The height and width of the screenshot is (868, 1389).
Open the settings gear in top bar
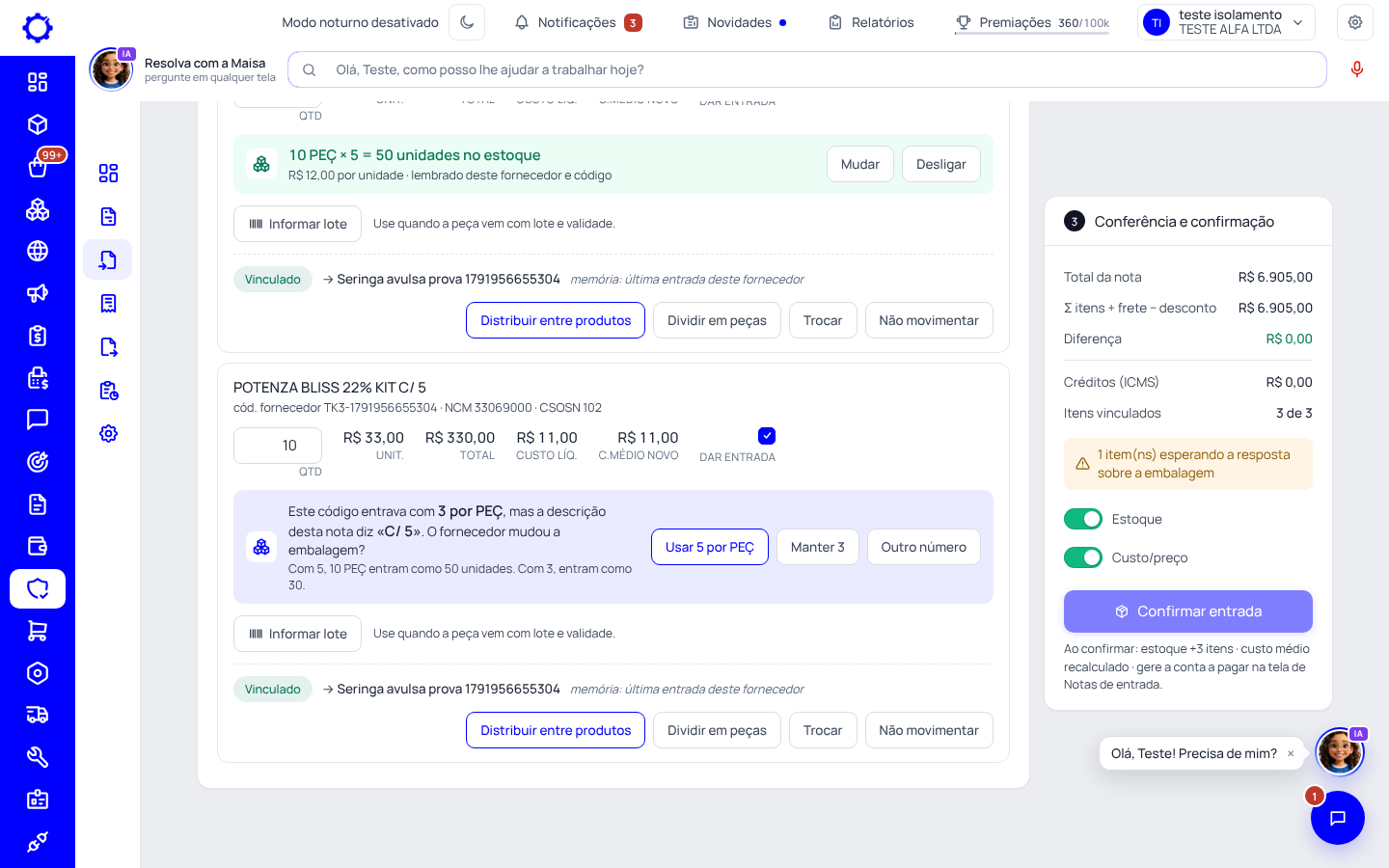coord(1355,22)
